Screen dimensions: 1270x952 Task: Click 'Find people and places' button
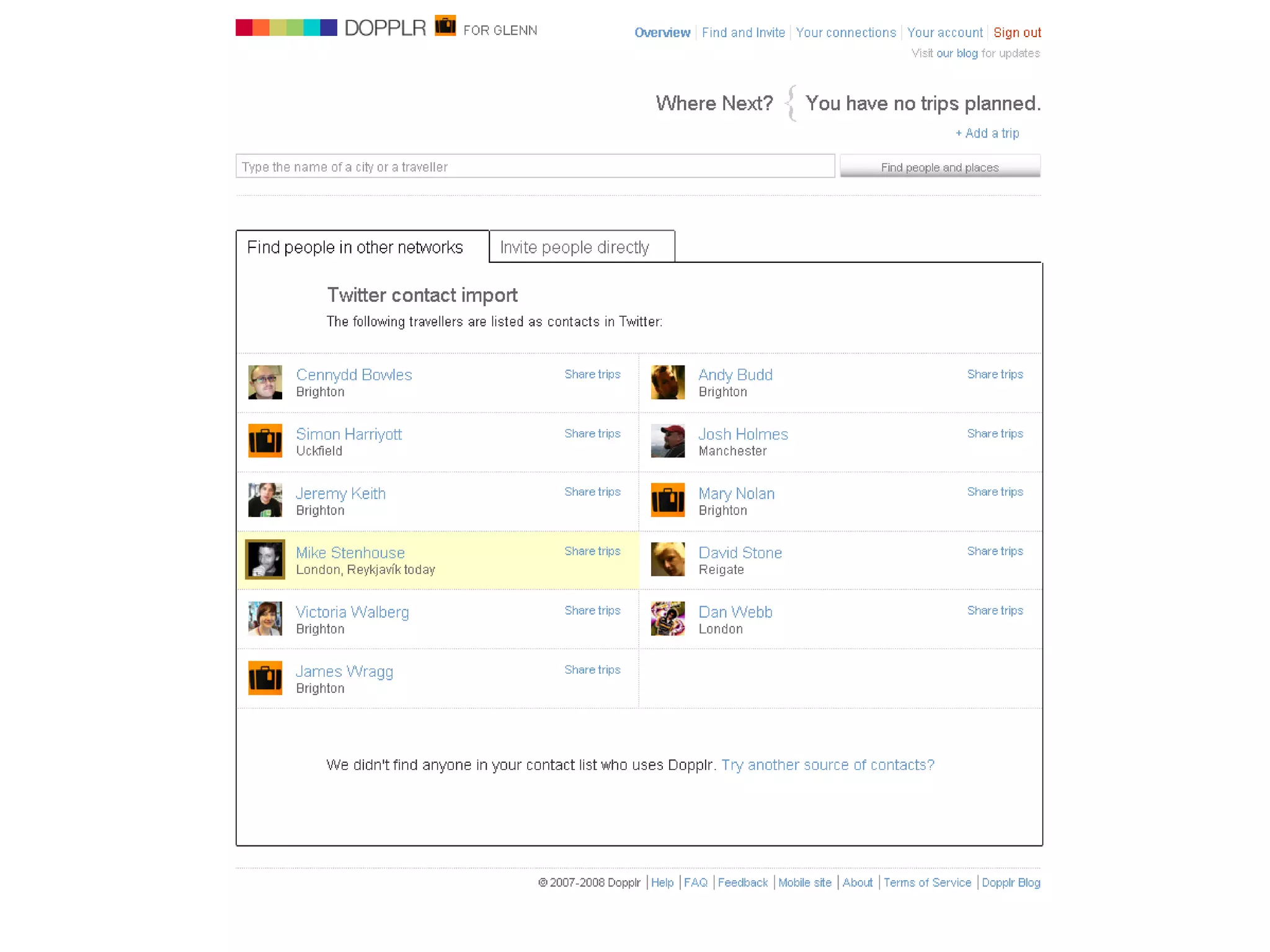click(x=940, y=166)
